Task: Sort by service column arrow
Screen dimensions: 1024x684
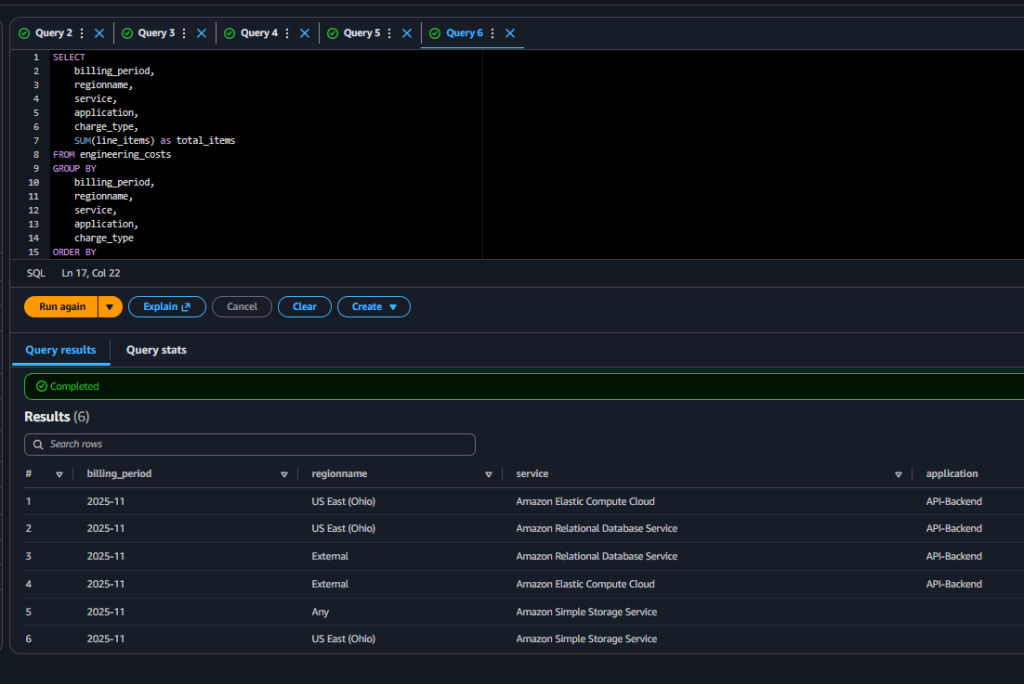Action: (898, 474)
